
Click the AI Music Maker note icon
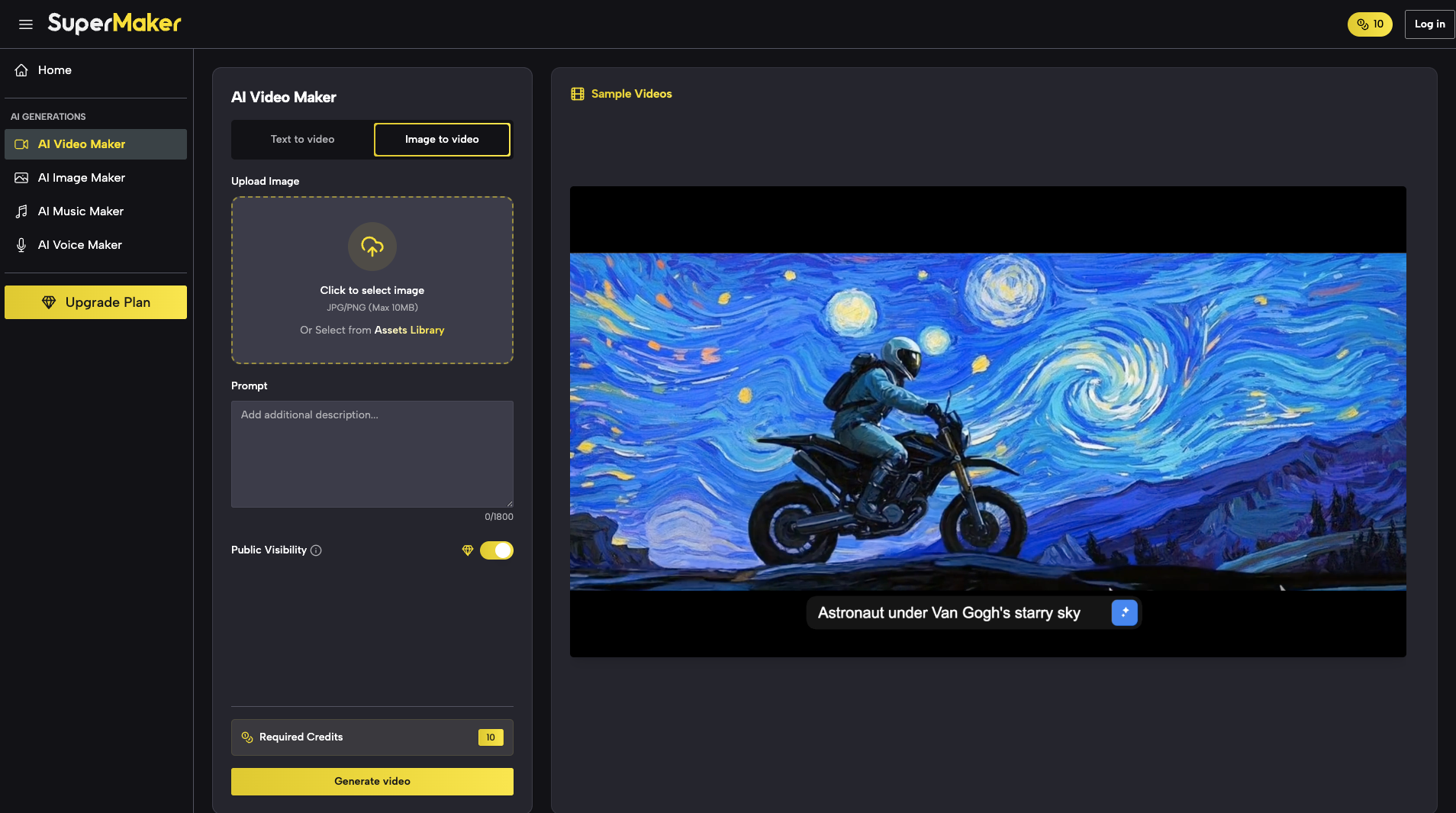pos(21,211)
